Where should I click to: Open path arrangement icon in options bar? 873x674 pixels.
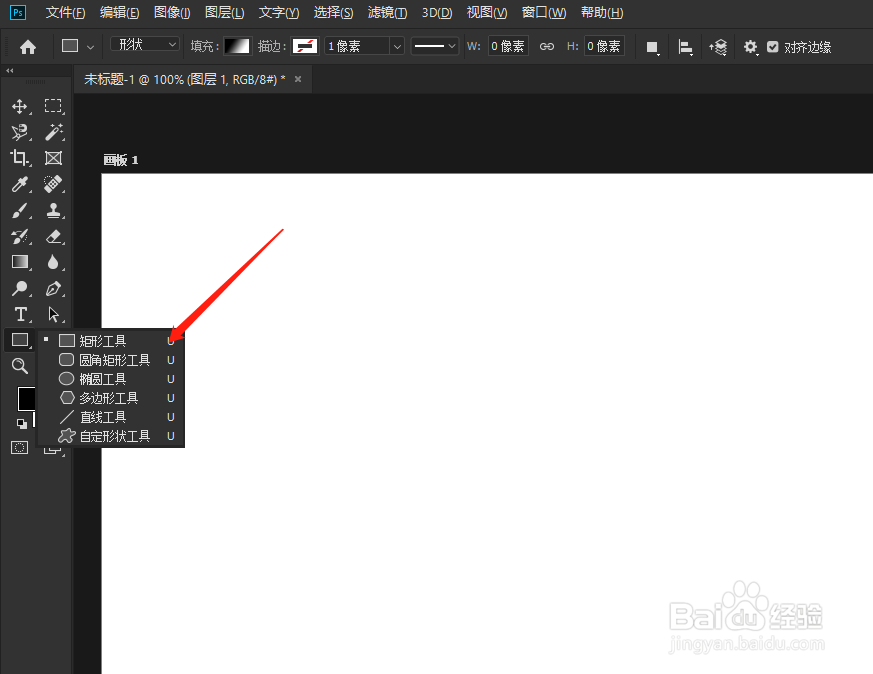(718, 47)
